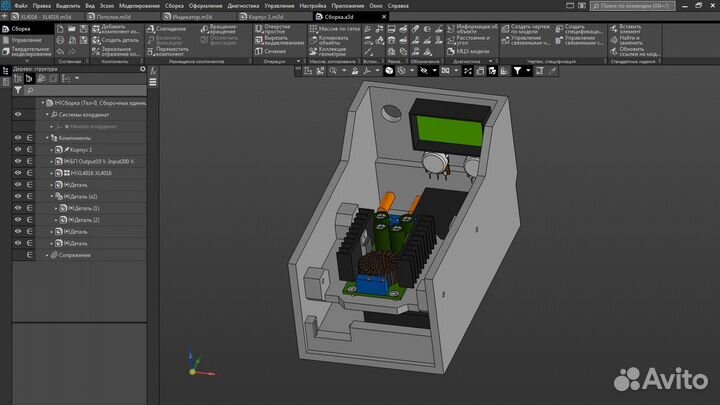Click the Создать деталь button
The image size is (720, 405).
115,40
